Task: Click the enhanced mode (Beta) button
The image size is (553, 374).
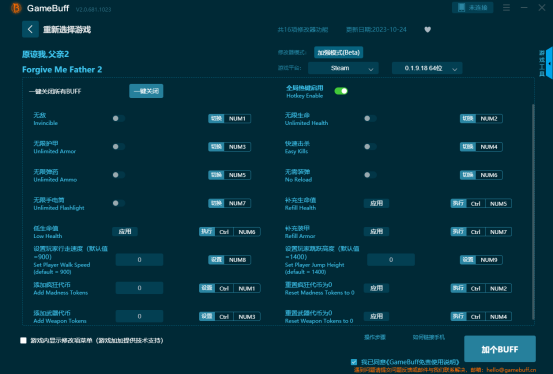Action: point(339,53)
